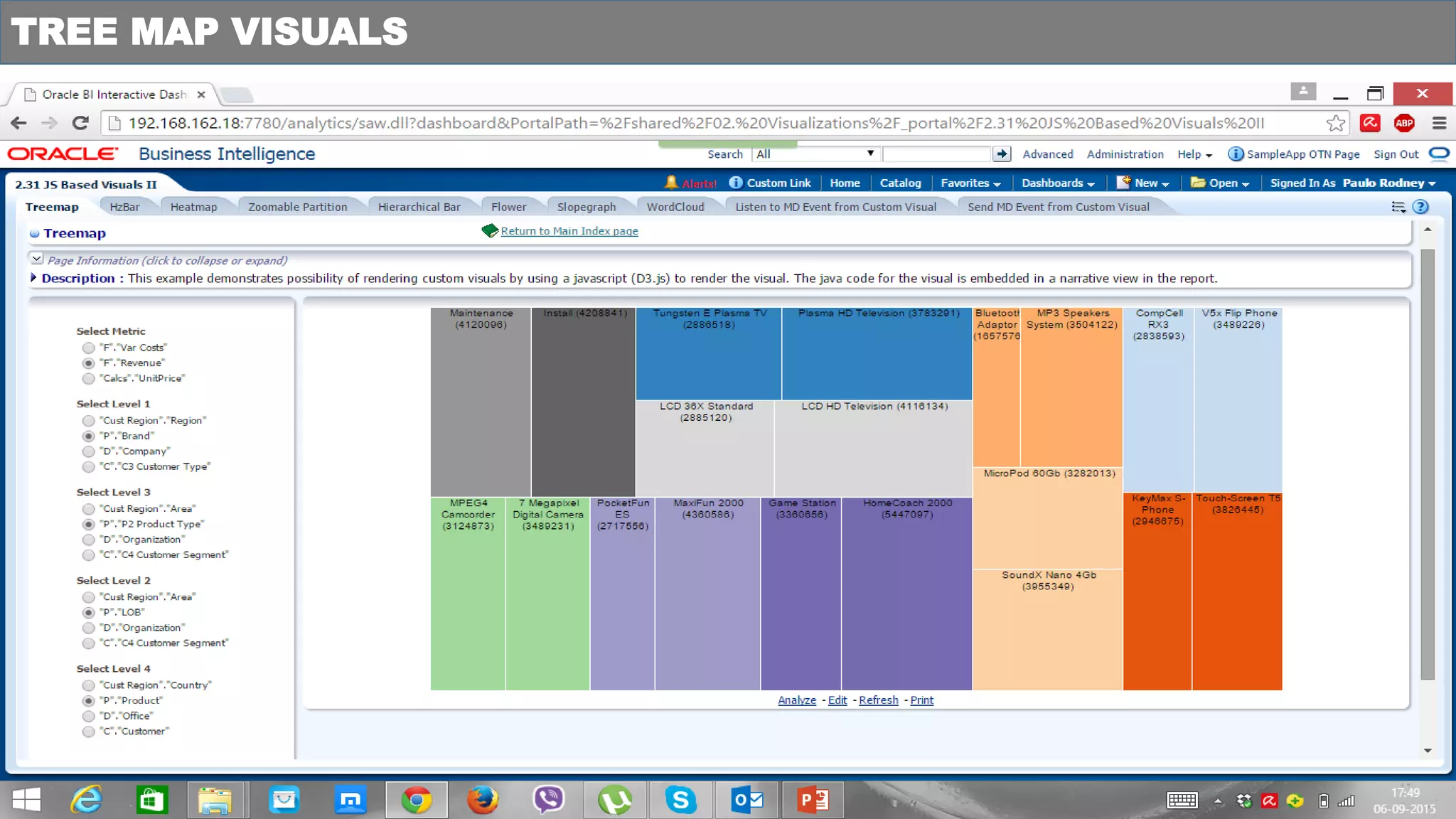Choose "D"."Office" under Select Level 4

pos(88,716)
